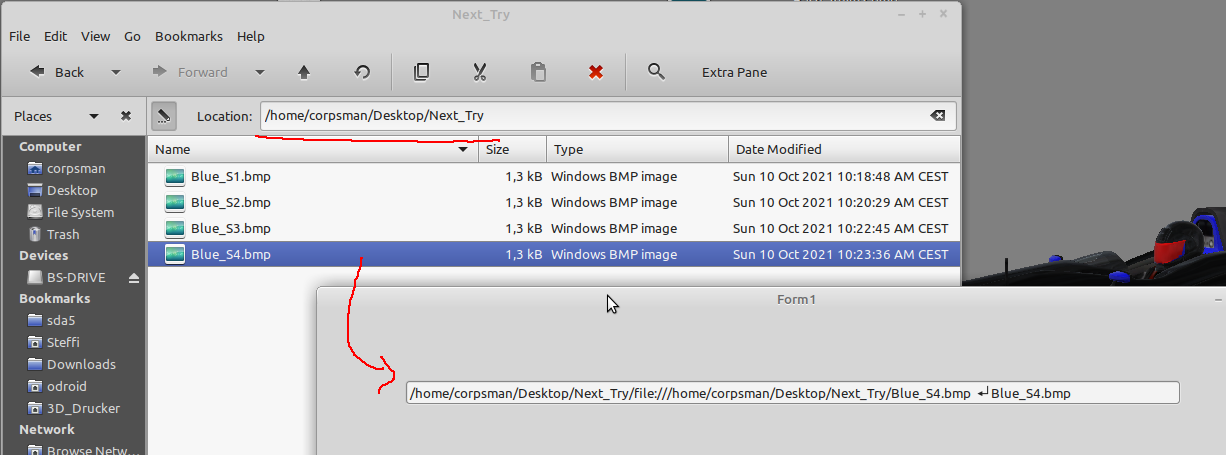This screenshot has width=1226, height=455.
Task: Open the File menu
Action: click(x=19, y=36)
